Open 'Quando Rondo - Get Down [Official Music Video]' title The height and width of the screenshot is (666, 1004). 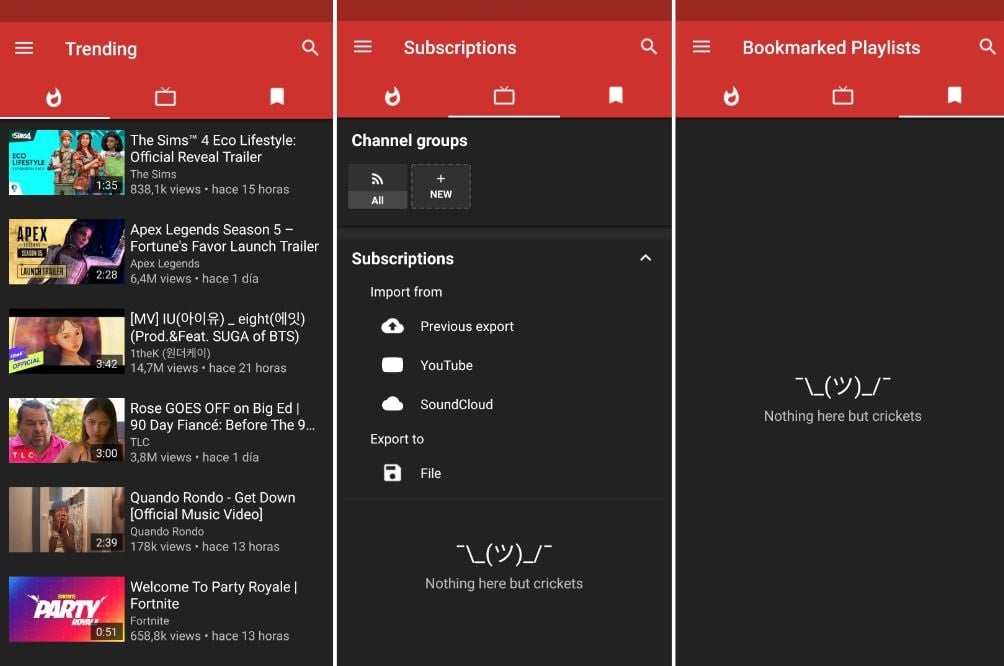coord(213,506)
